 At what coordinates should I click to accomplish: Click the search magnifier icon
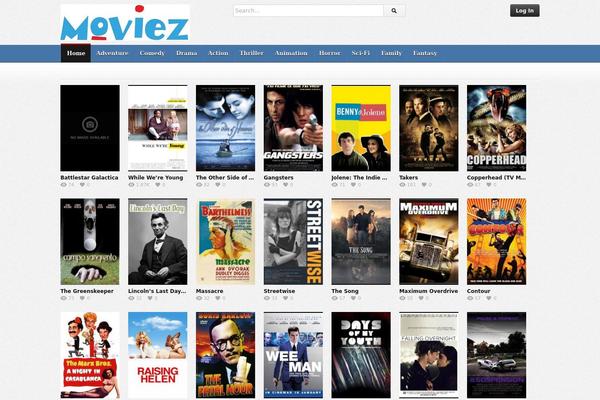pos(394,11)
